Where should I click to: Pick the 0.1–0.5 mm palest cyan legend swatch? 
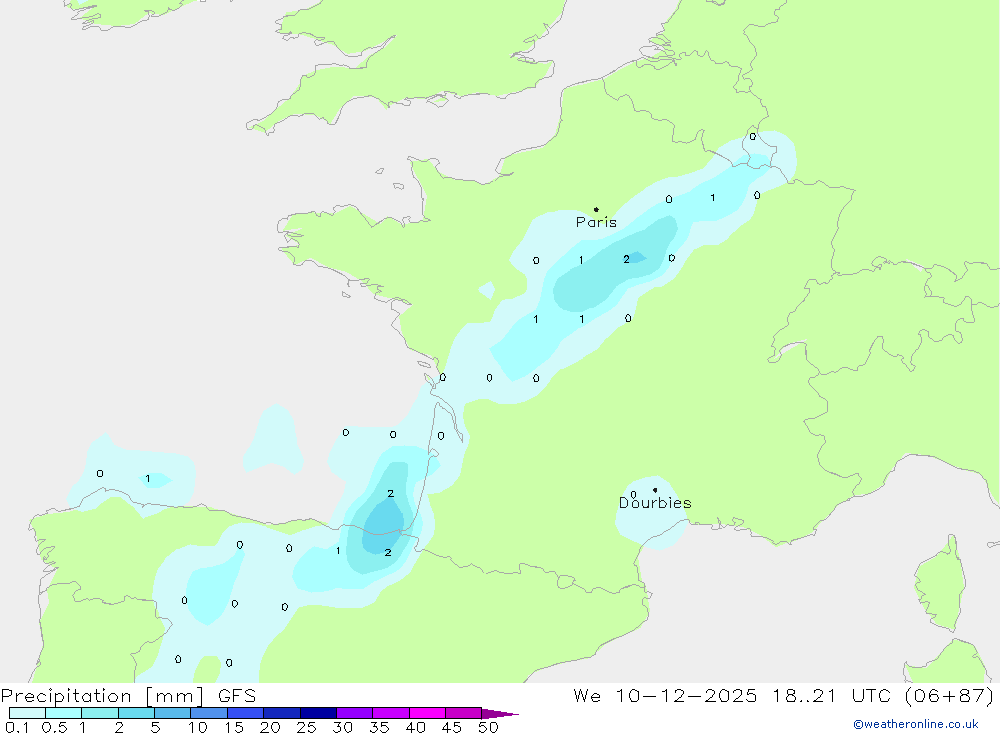(x=27, y=713)
